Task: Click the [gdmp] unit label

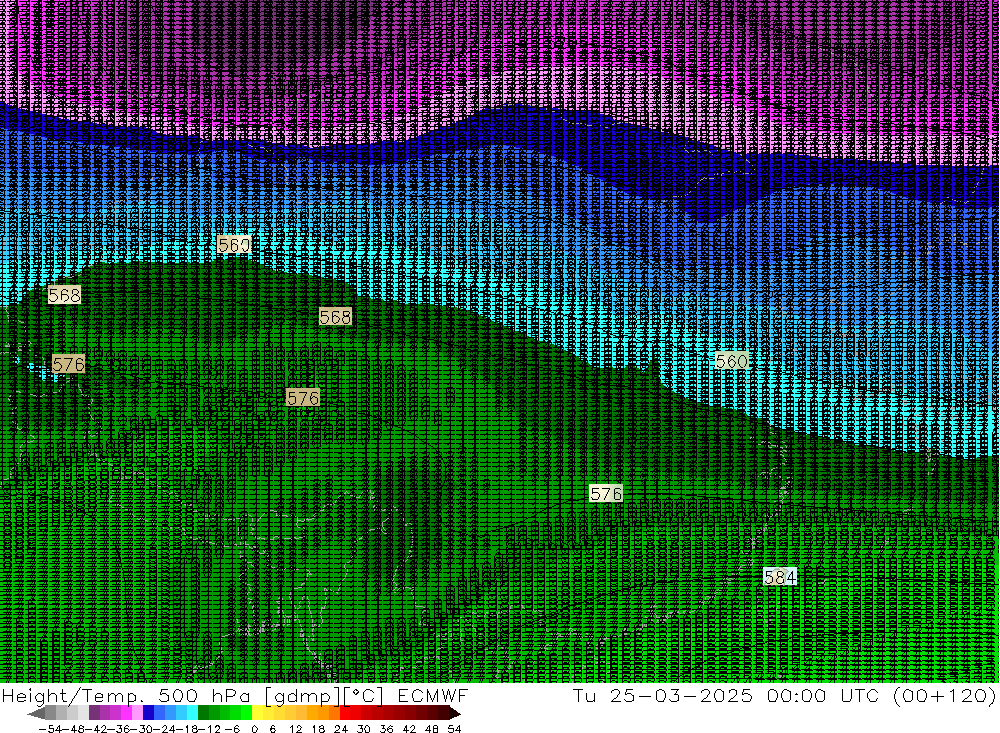Action: 301,695
